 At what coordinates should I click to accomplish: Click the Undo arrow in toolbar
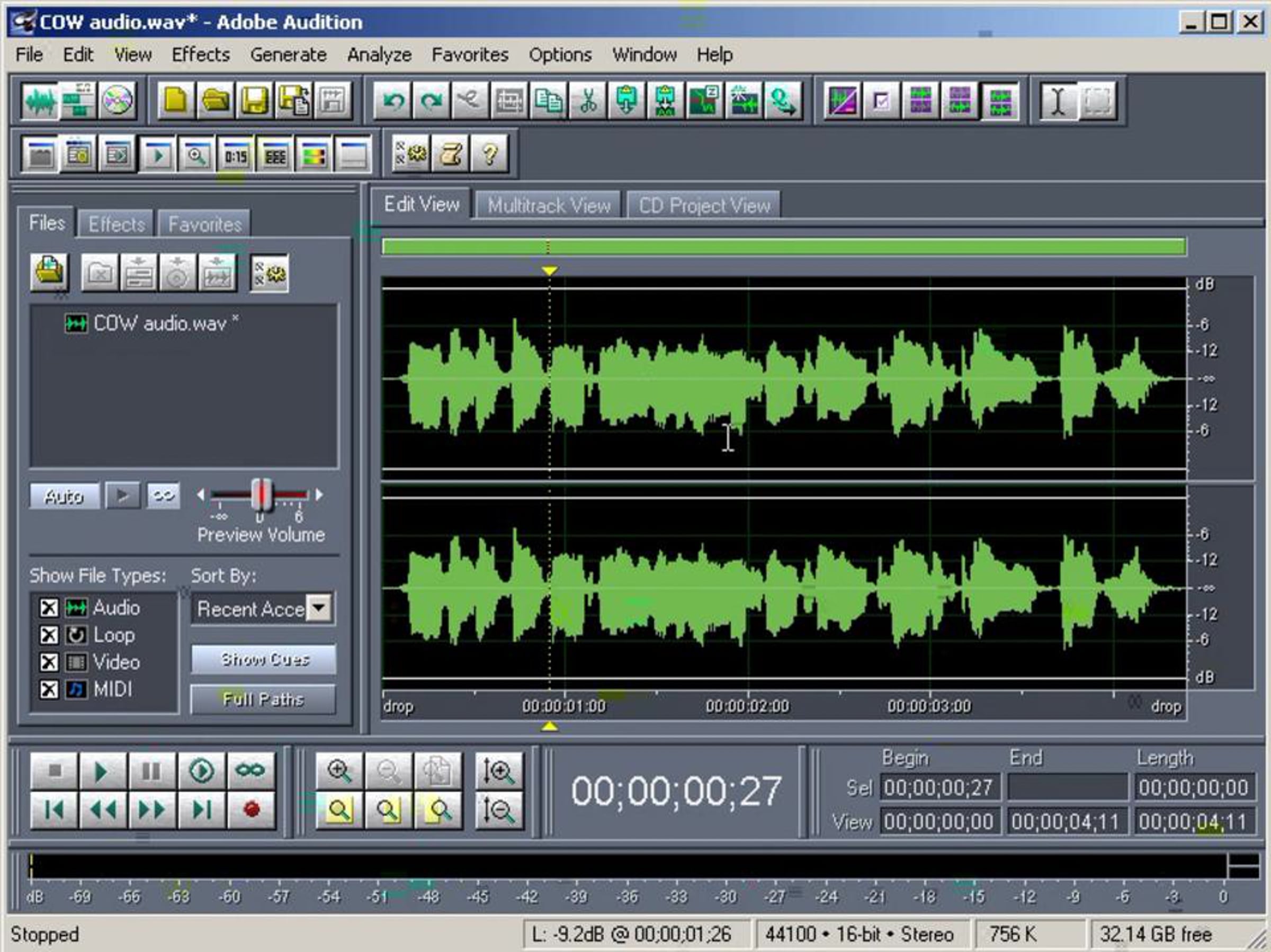[x=393, y=101]
